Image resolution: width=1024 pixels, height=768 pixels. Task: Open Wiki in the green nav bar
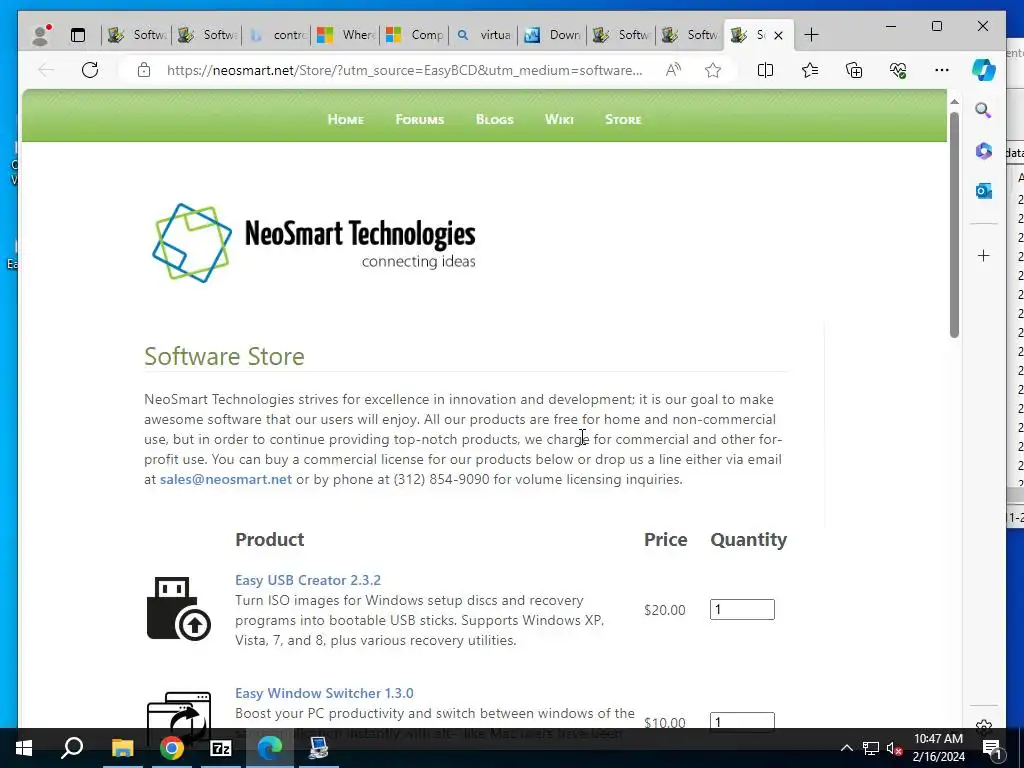click(559, 120)
